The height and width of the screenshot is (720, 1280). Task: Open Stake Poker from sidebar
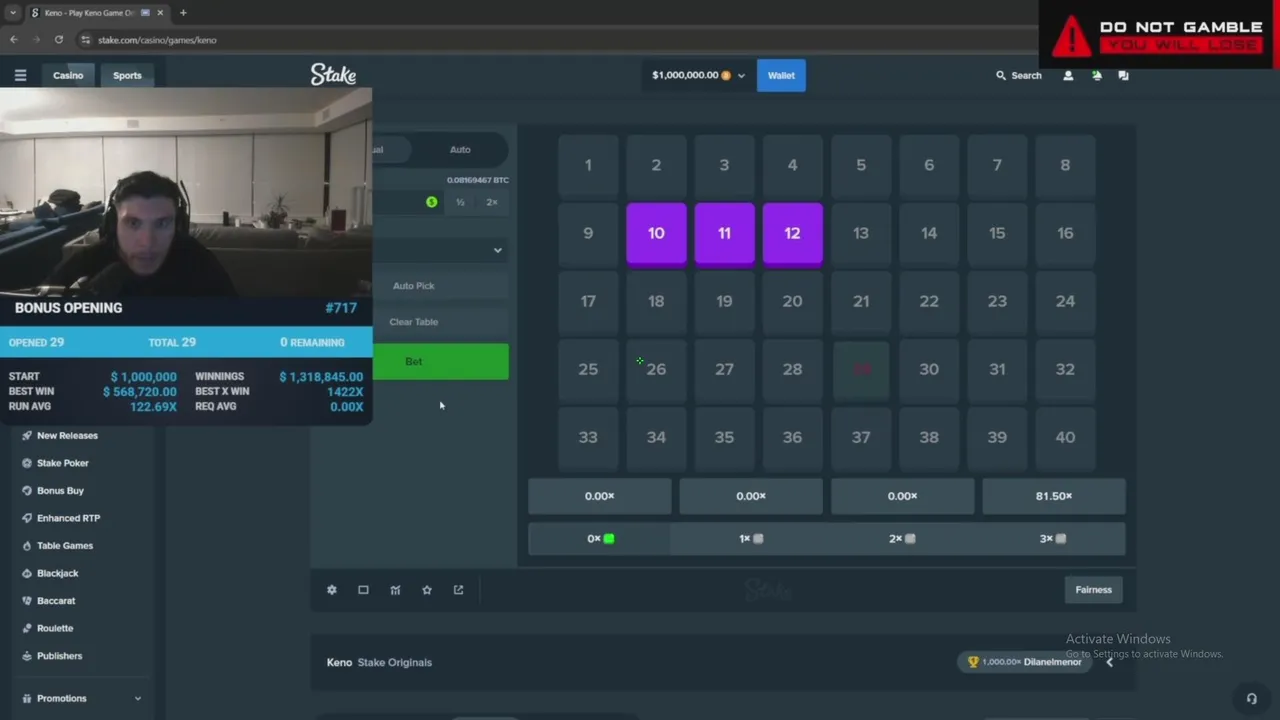click(x=63, y=463)
